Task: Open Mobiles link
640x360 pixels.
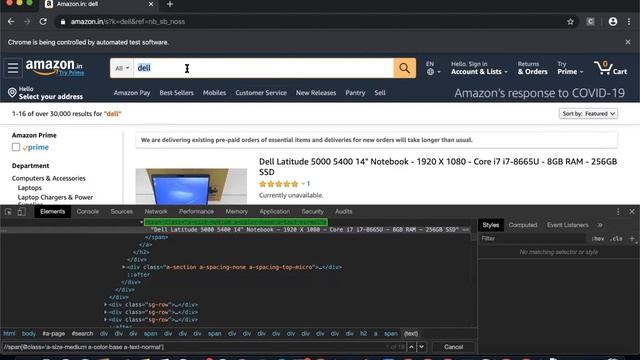Action: tap(214, 93)
